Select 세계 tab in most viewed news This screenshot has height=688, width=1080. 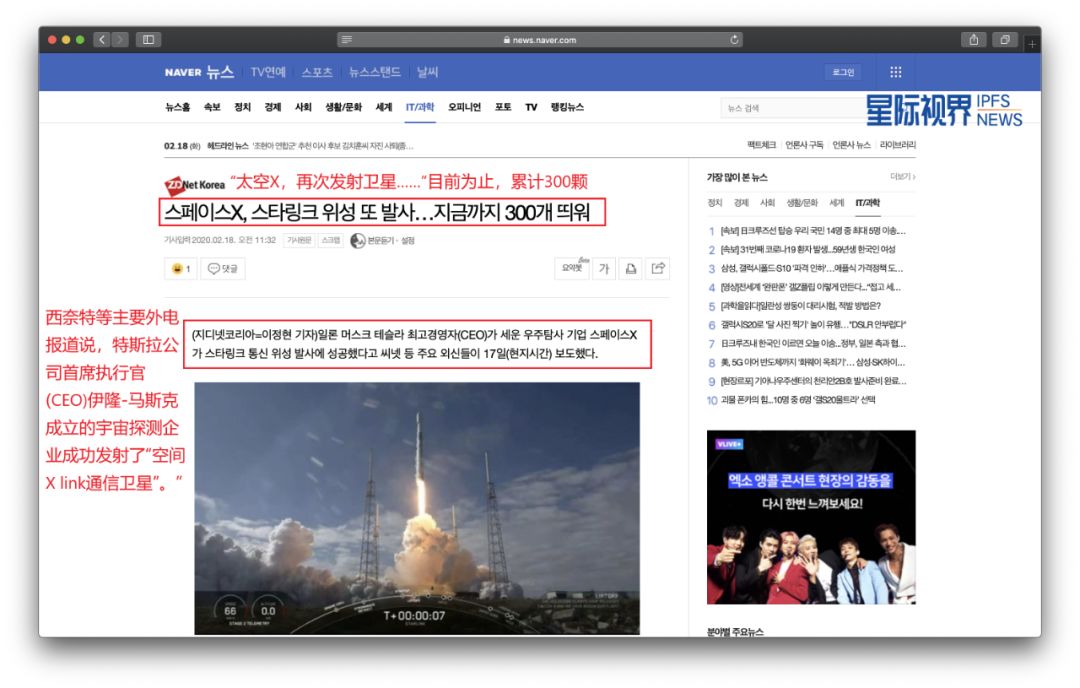pyautogui.click(x=836, y=202)
